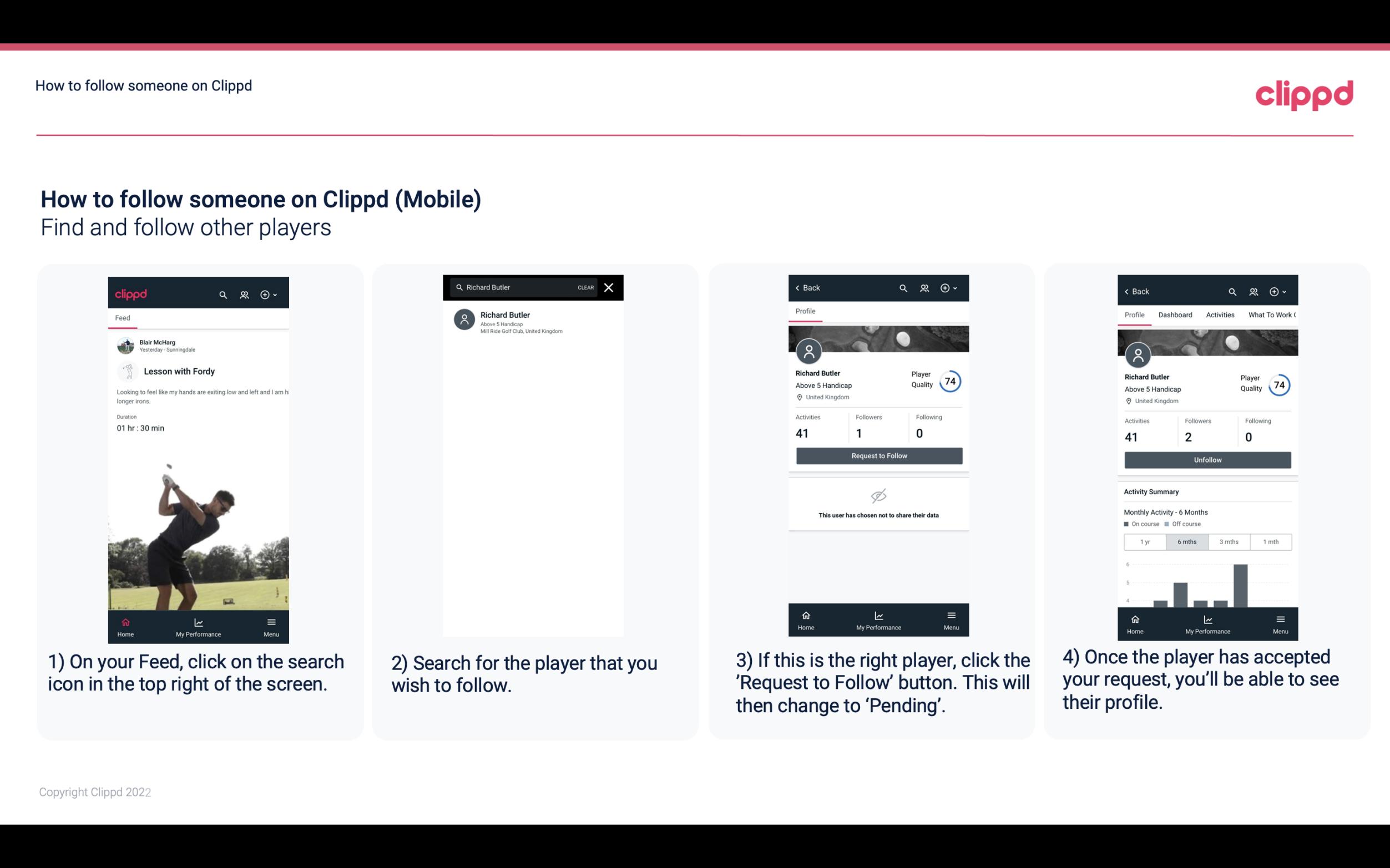Click the Back arrow on Richard Butler profile
The height and width of the screenshot is (868, 1390).
[800, 287]
